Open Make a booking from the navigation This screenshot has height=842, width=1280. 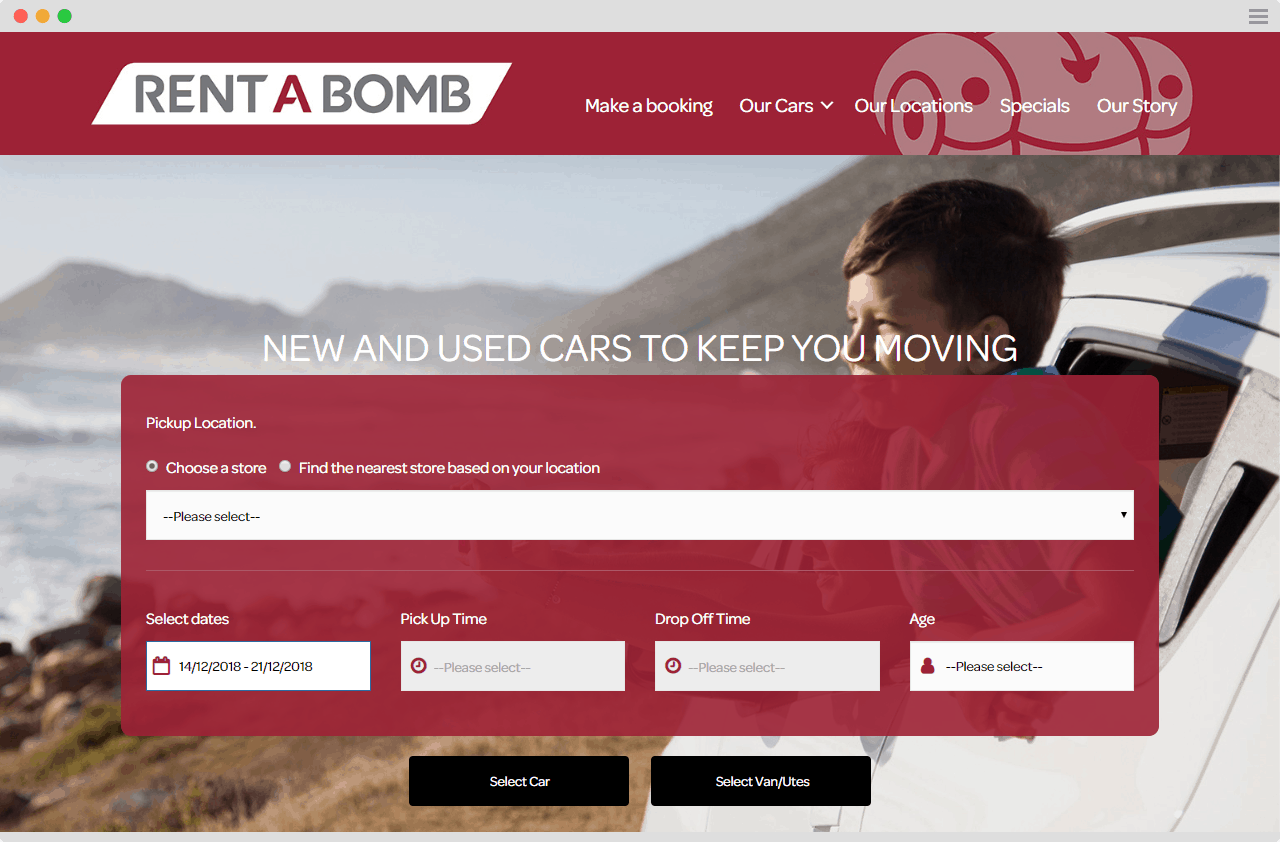click(x=649, y=106)
